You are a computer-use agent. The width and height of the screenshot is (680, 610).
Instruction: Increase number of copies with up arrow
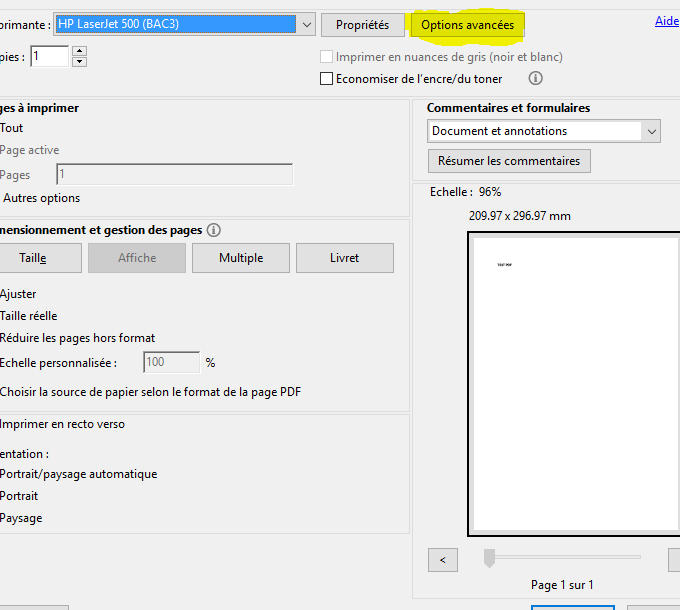click(79, 51)
